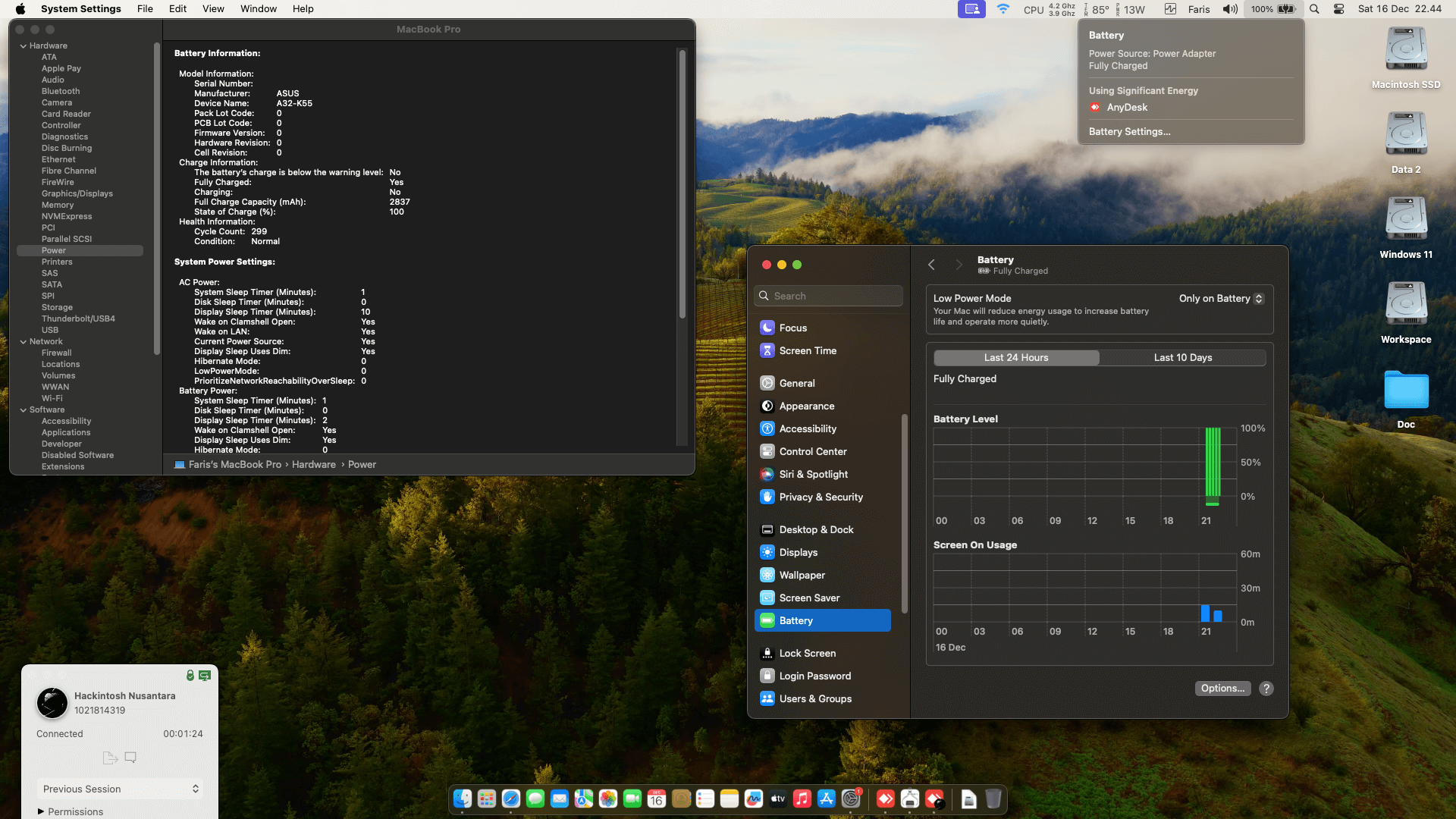The width and height of the screenshot is (1456, 819).
Task: Click the Options… button
Action: point(1222,689)
